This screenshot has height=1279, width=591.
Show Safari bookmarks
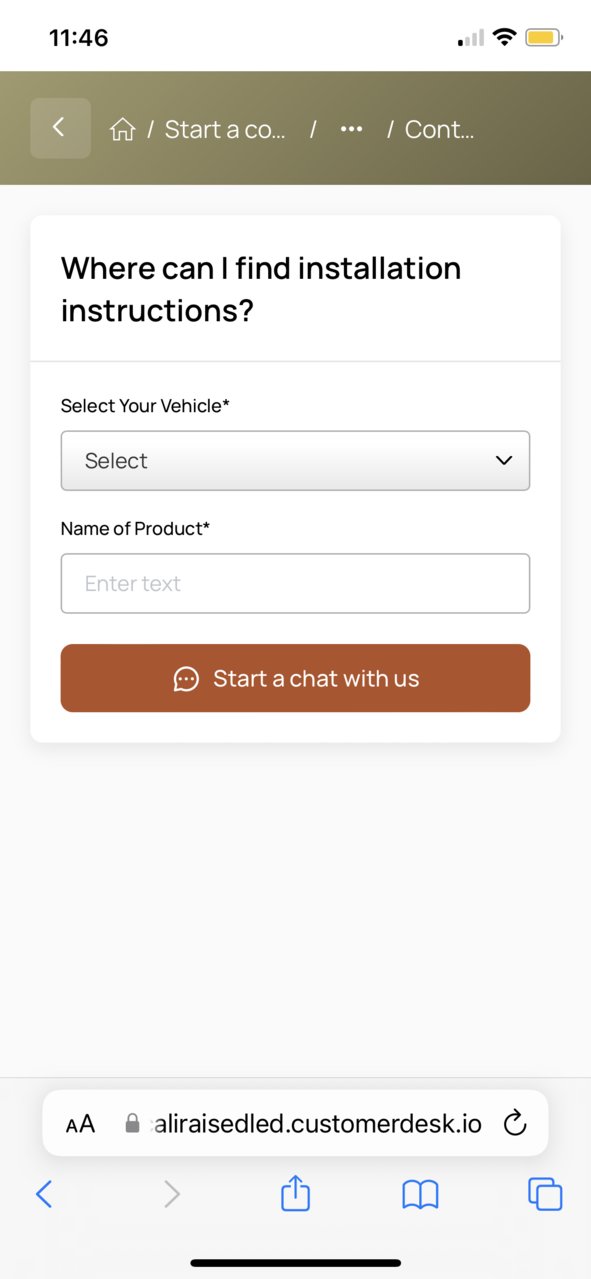pyautogui.click(x=420, y=1194)
